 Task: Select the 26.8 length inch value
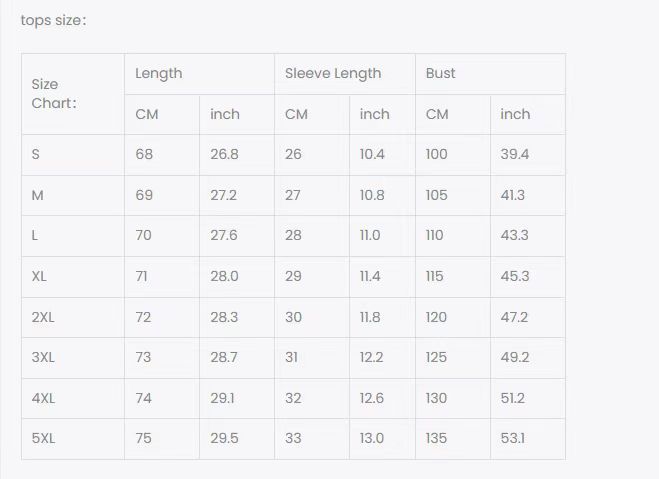pos(224,154)
